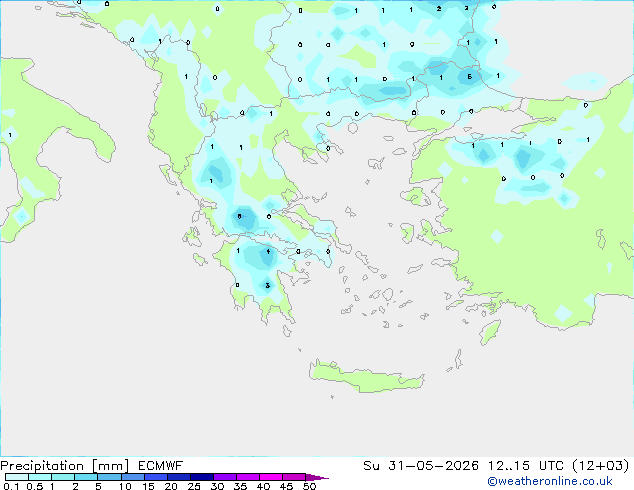Pick the 15–20 mm royal blue legend swatch
634x490 pixels.
155,477
